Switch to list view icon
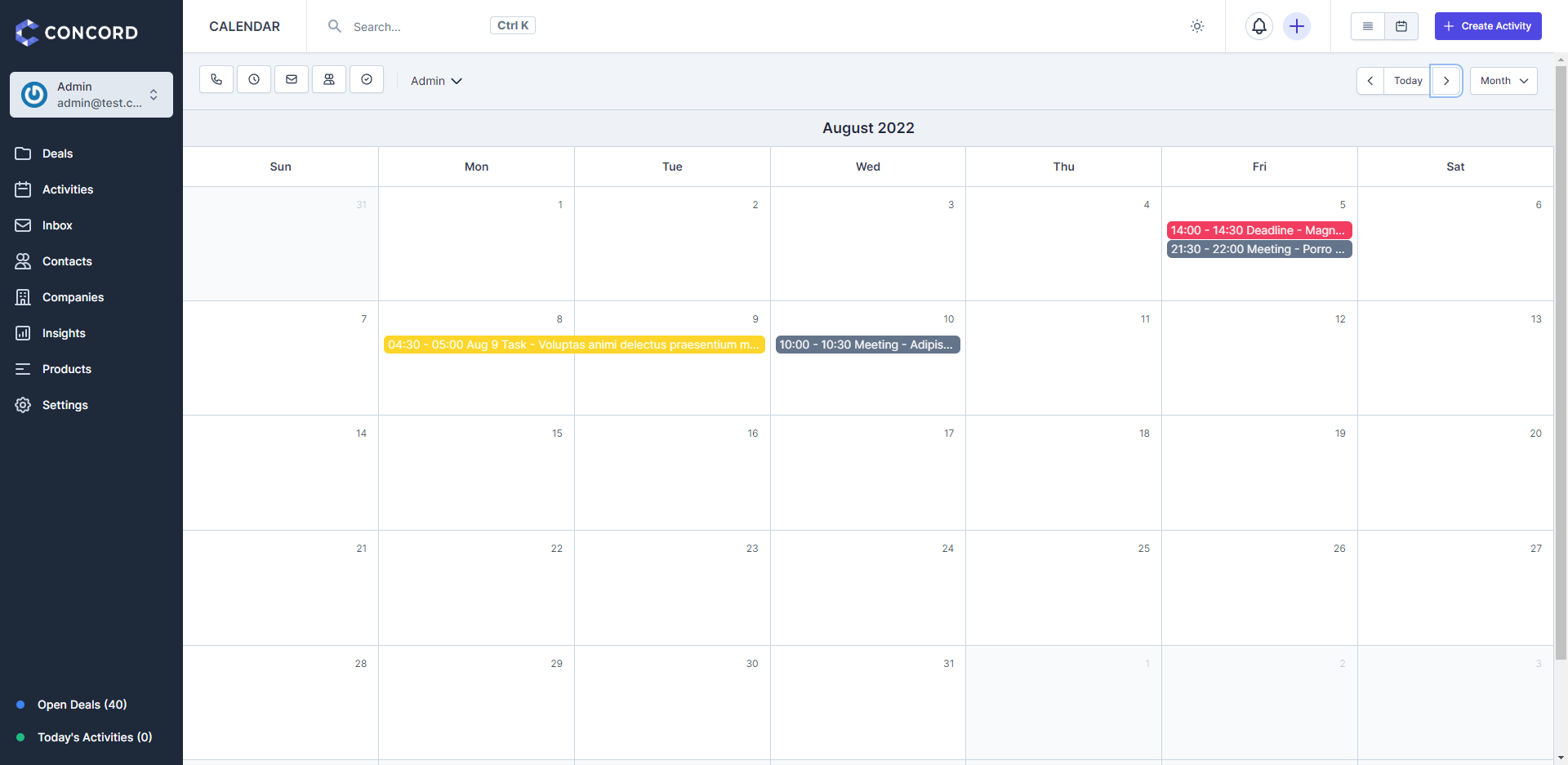This screenshot has width=1568, height=765. coord(1368,26)
